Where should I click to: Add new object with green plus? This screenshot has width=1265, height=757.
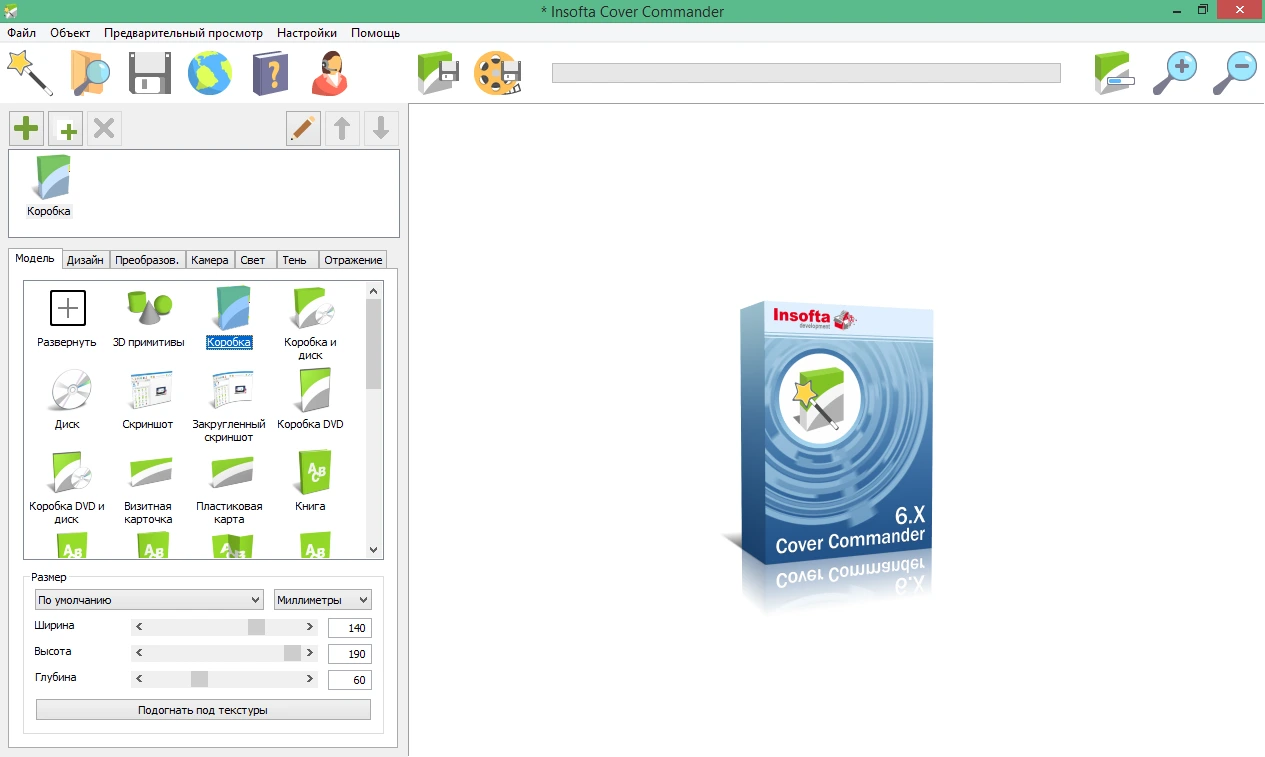[x=26, y=129]
